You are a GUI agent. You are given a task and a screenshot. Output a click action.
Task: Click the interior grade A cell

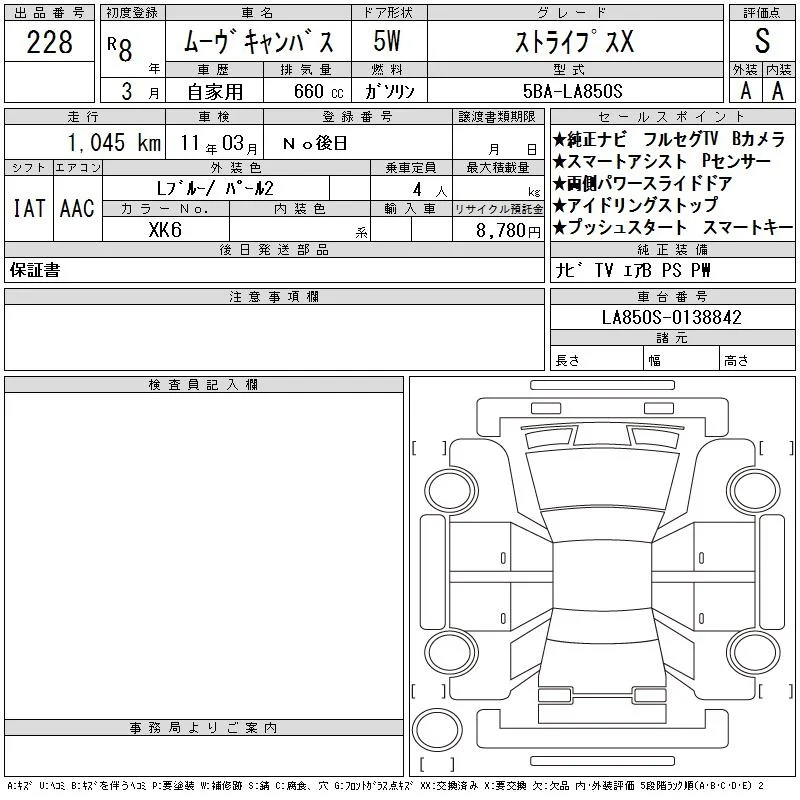(779, 91)
